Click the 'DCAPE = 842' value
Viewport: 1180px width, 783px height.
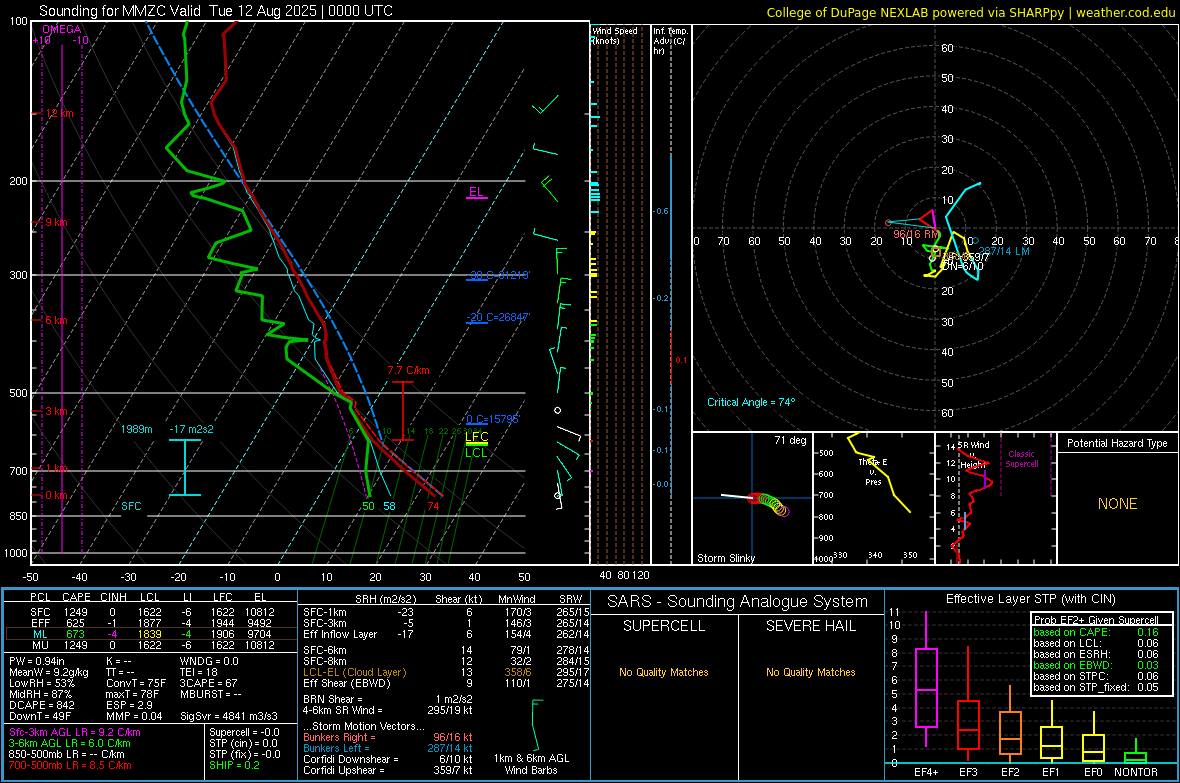(41, 705)
